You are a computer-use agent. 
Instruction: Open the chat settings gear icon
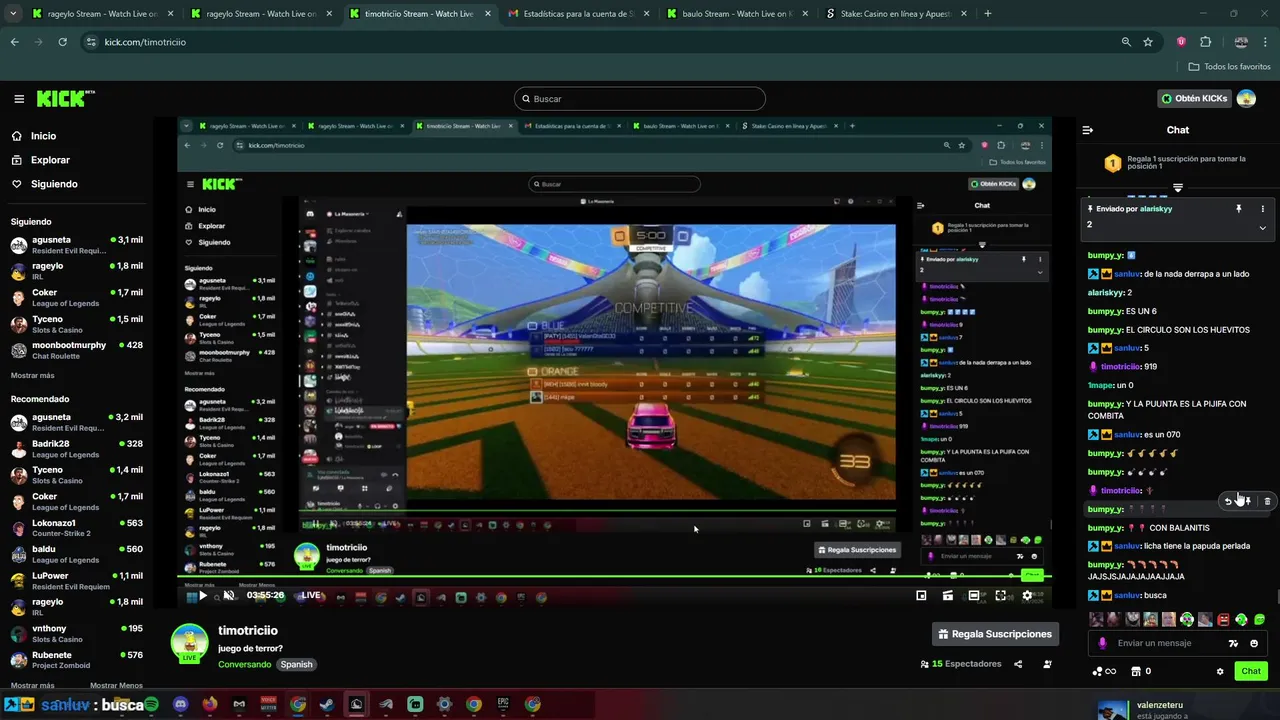(x=1220, y=671)
